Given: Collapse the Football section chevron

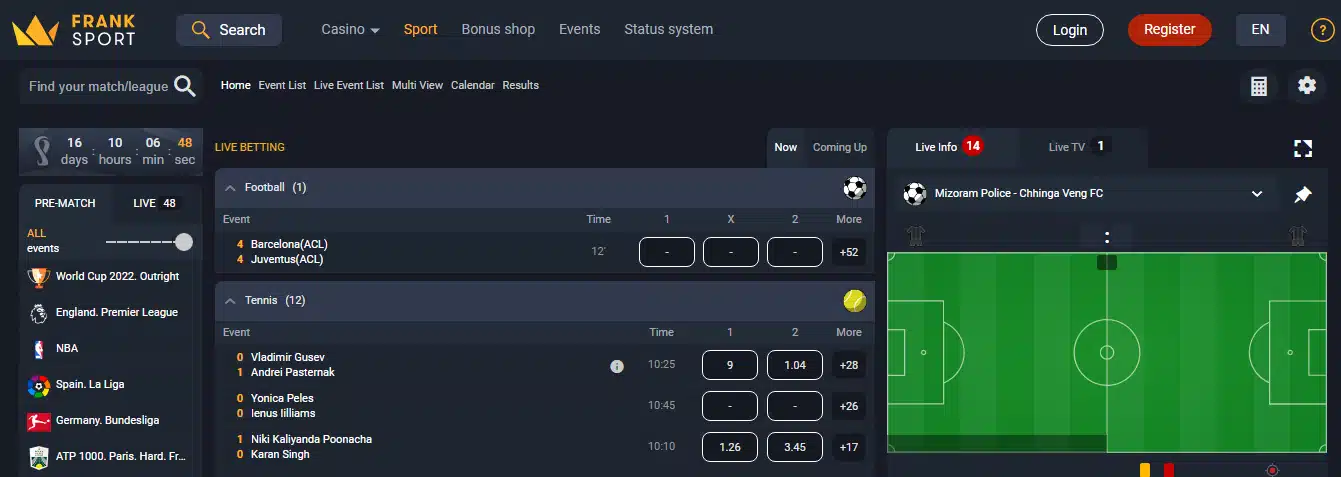Looking at the screenshot, I should (x=230, y=188).
